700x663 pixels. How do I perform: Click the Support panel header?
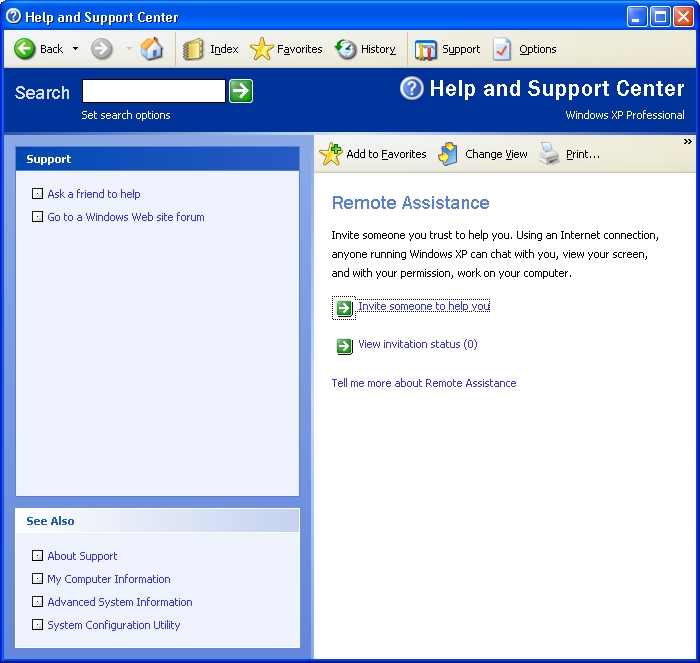157,159
